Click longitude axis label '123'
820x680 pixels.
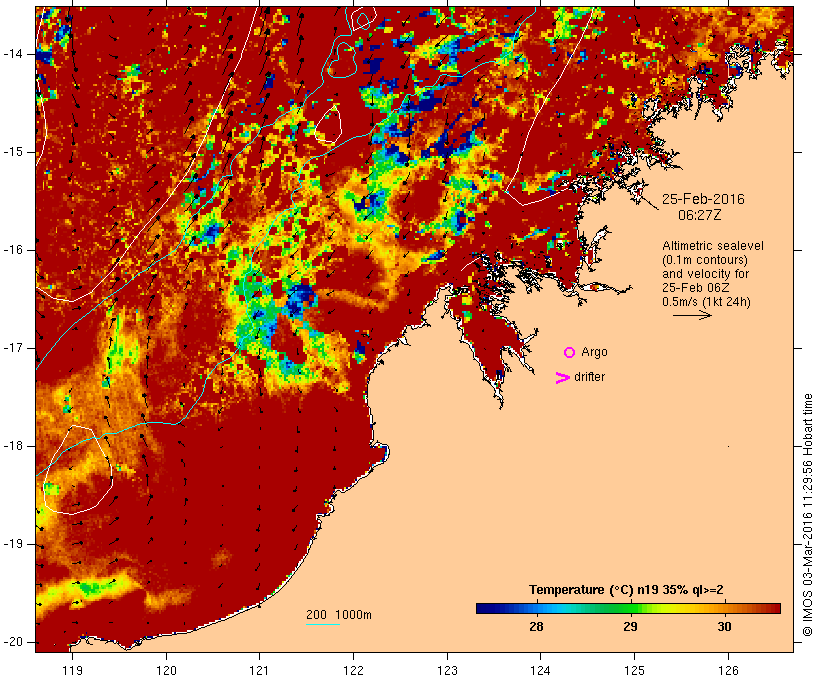click(447, 671)
